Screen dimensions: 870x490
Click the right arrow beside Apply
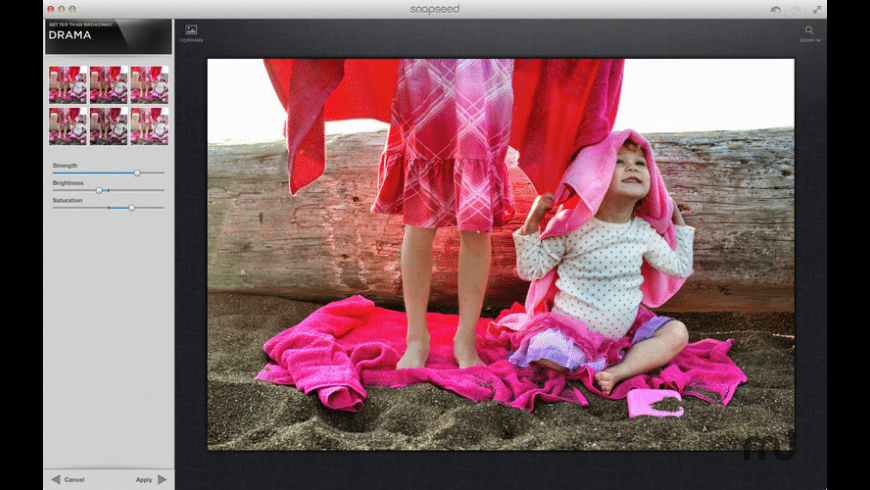coord(162,479)
